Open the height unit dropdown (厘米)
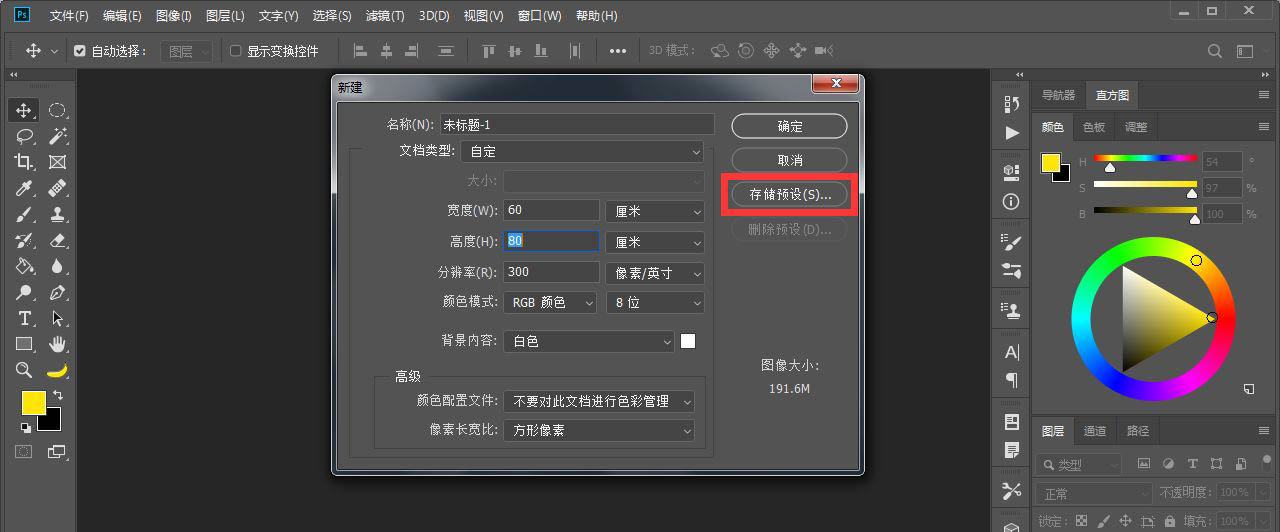The height and width of the screenshot is (532, 1280). pyautogui.click(x=655, y=242)
